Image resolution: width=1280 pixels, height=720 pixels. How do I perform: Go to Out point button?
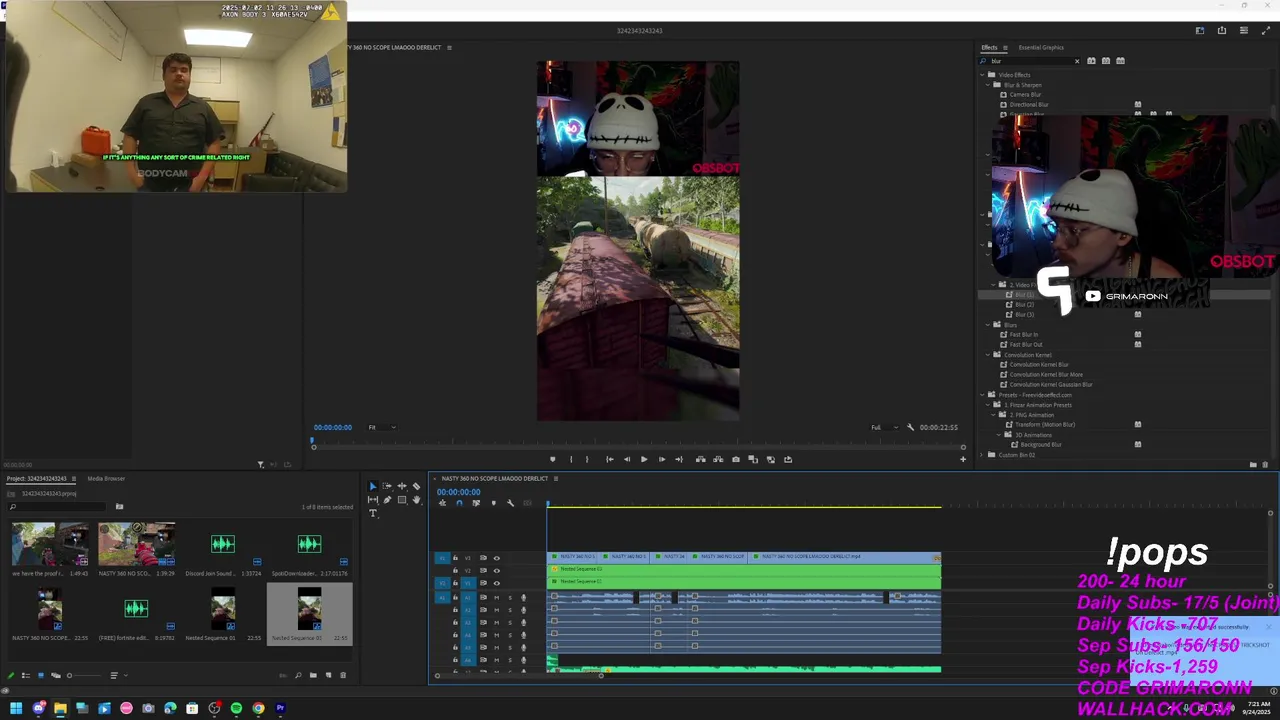[679, 459]
